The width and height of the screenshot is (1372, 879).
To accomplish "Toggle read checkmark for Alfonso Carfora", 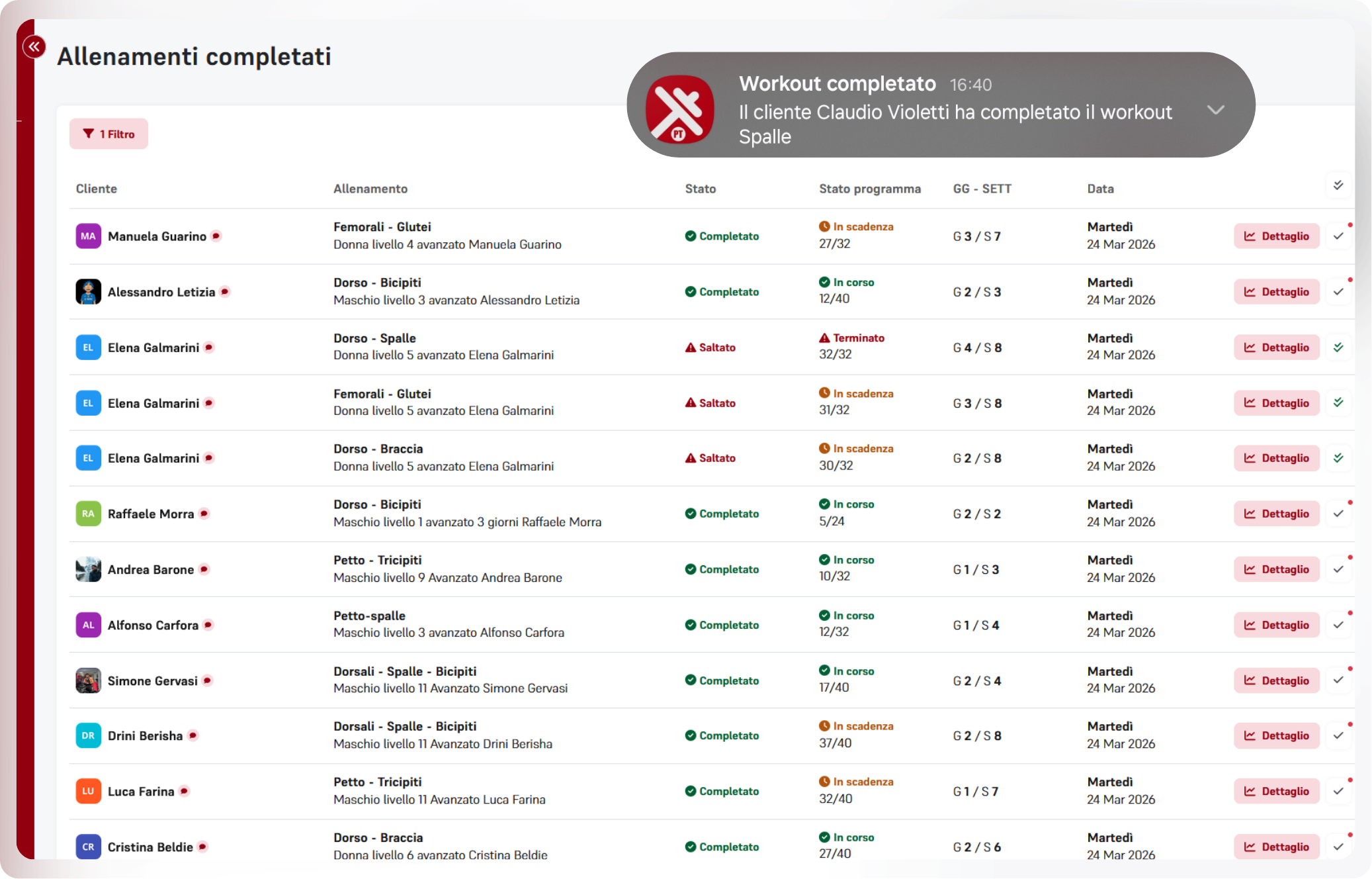I will 1338,625.
